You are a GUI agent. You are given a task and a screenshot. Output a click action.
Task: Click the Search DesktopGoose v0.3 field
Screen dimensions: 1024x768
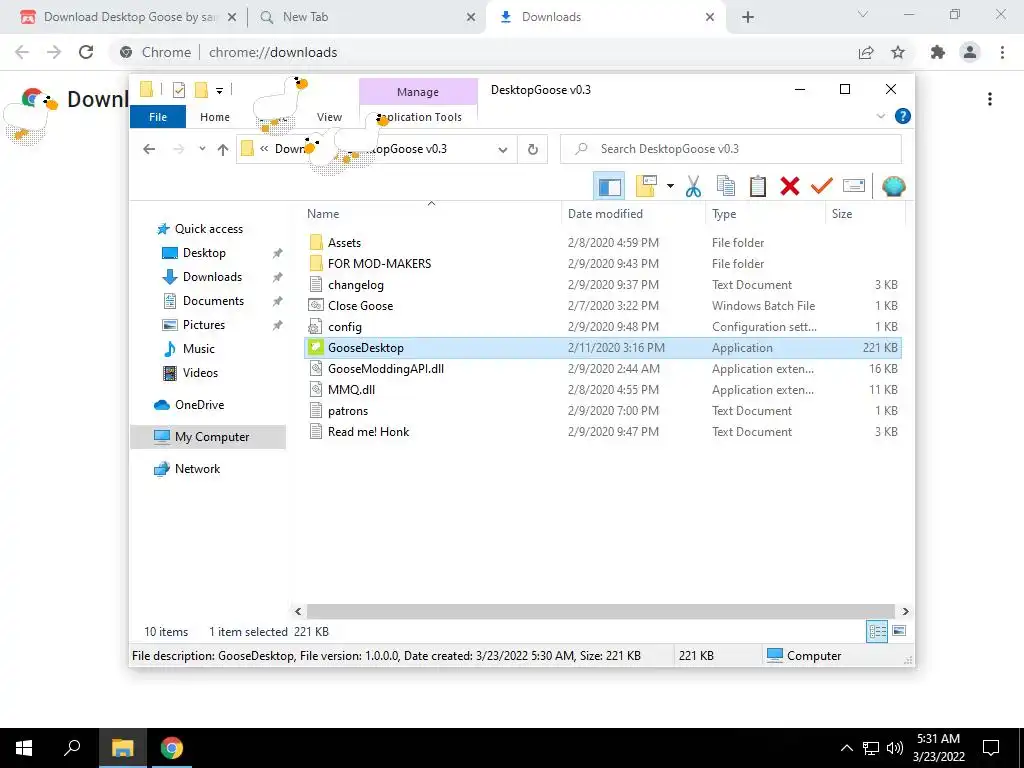[x=731, y=149]
